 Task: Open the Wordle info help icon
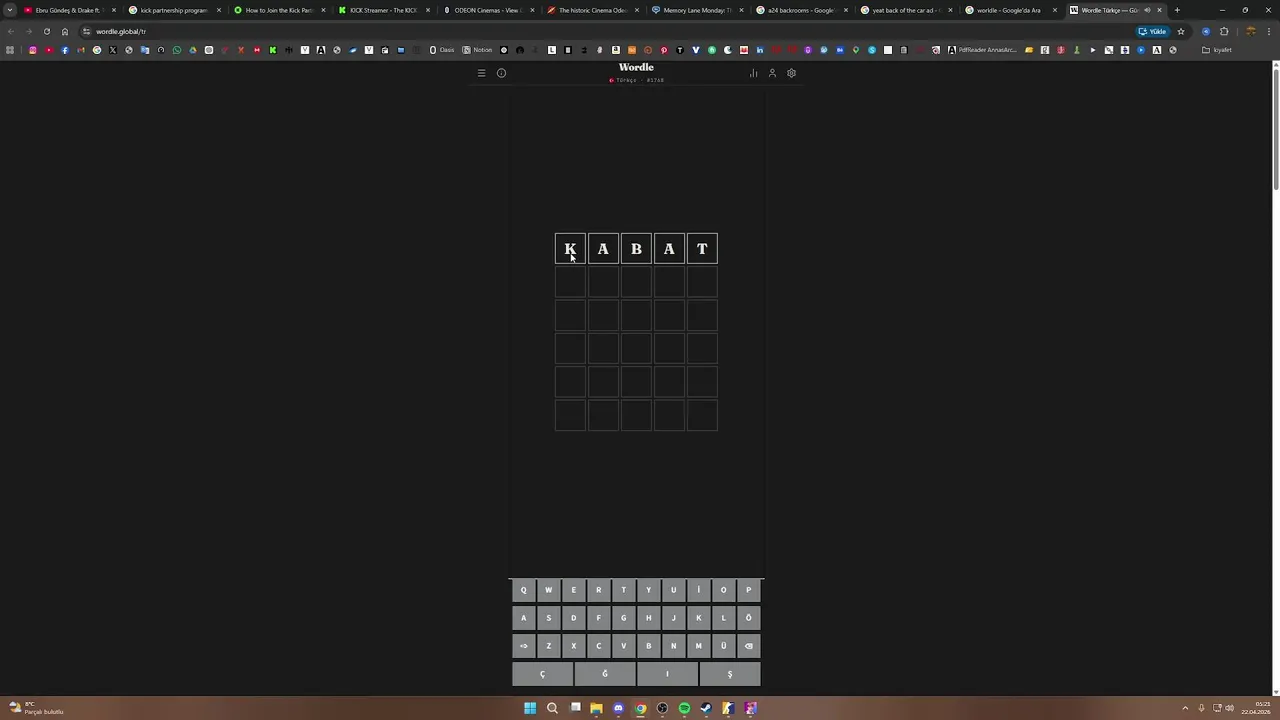tap(501, 73)
